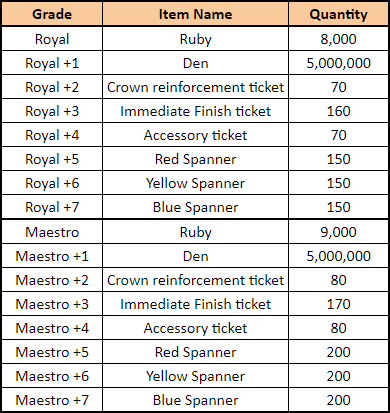Viewport: 390px width, 413px height.
Task: Click the Royal +6 Yellow Spanner cell
Action: (195, 183)
